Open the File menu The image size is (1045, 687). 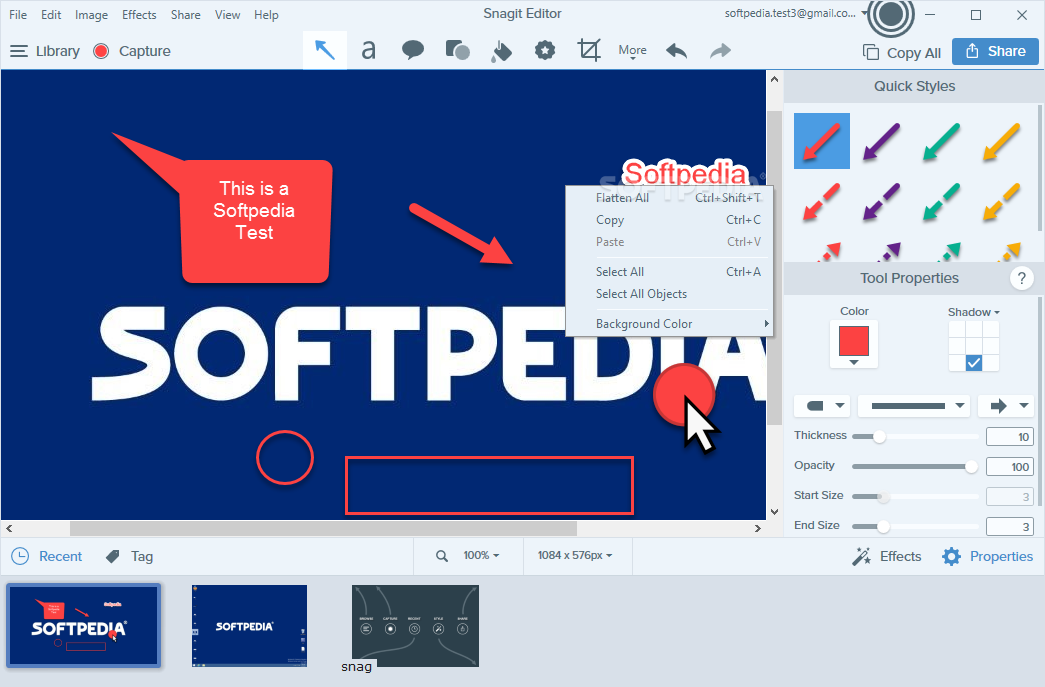[18, 15]
